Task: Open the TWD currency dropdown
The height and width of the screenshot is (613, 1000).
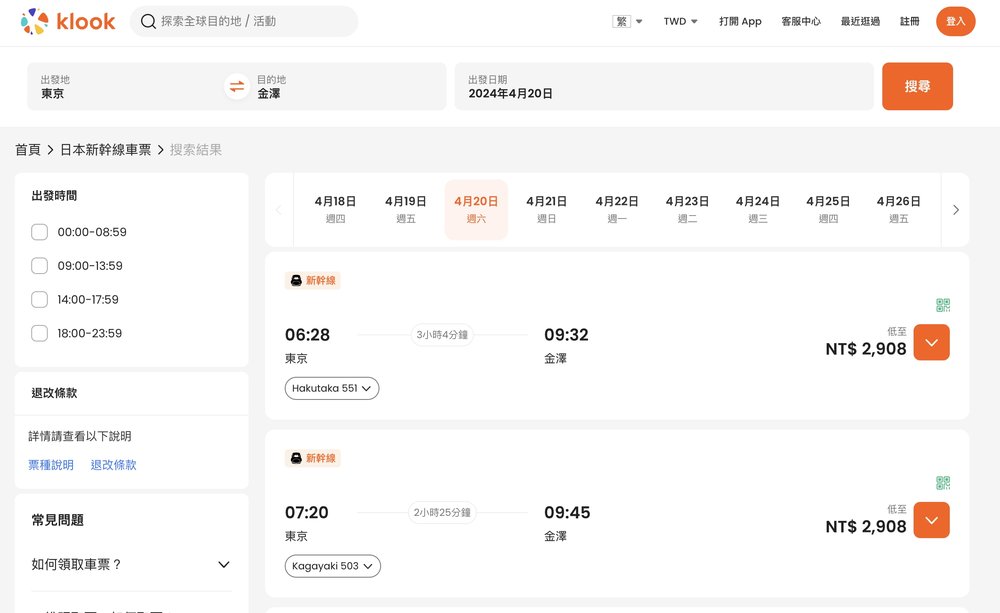Action: tap(680, 21)
